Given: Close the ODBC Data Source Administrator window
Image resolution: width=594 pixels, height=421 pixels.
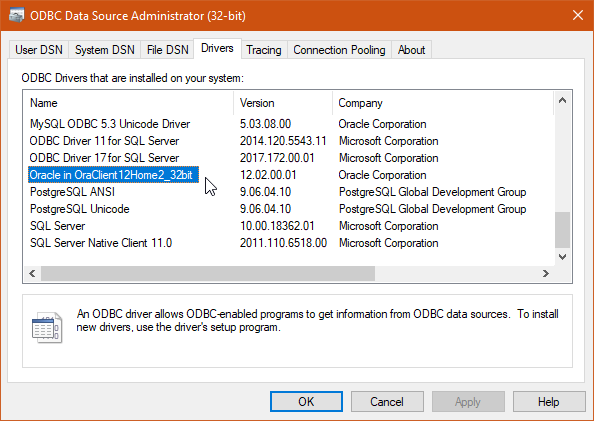Looking at the screenshot, I should [578, 15].
